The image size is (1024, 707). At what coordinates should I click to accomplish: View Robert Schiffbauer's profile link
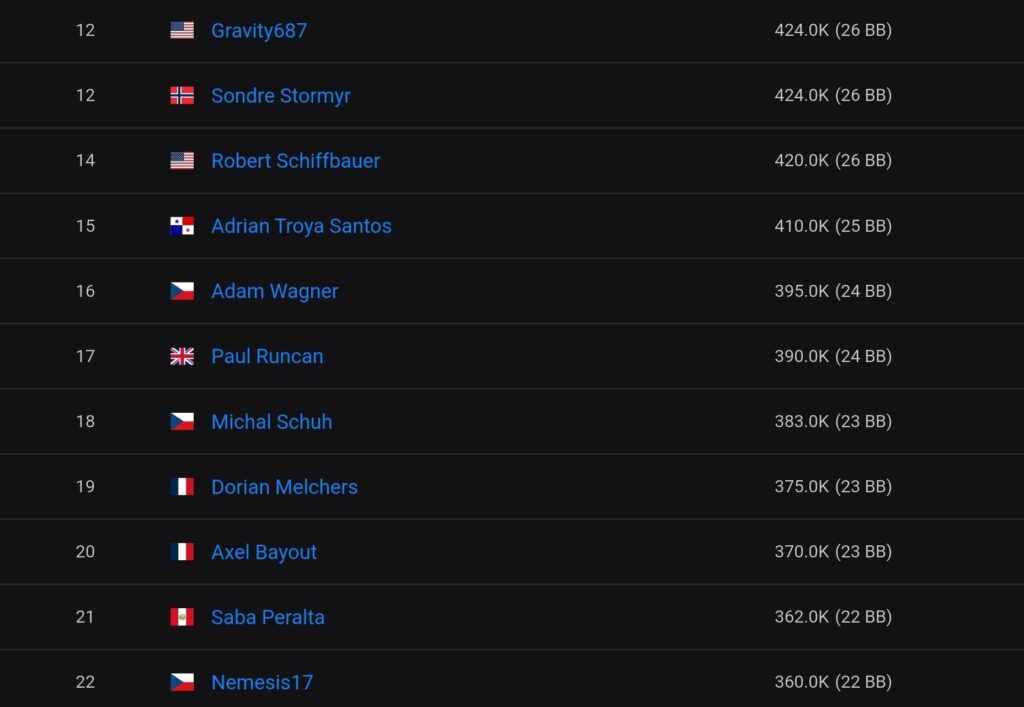click(x=295, y=161)
